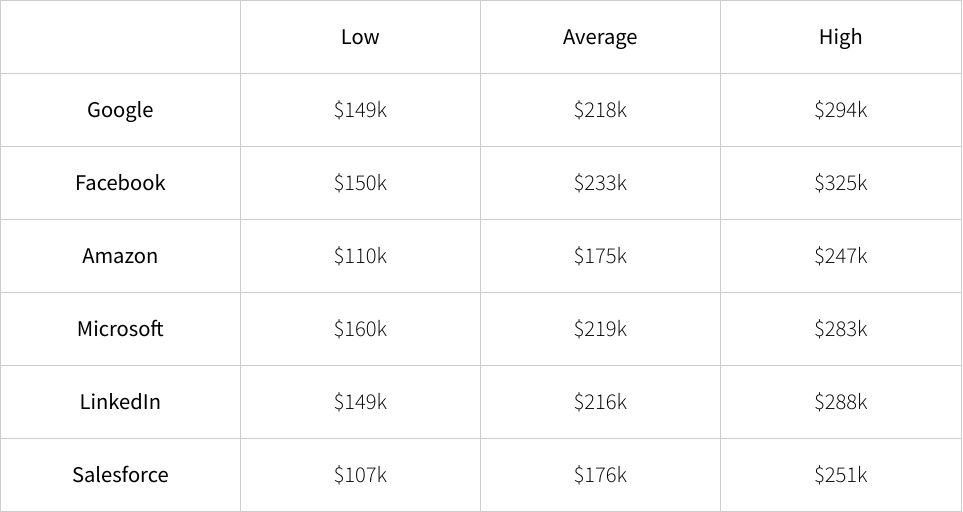Click Facebook's average salary $233k

600,183
